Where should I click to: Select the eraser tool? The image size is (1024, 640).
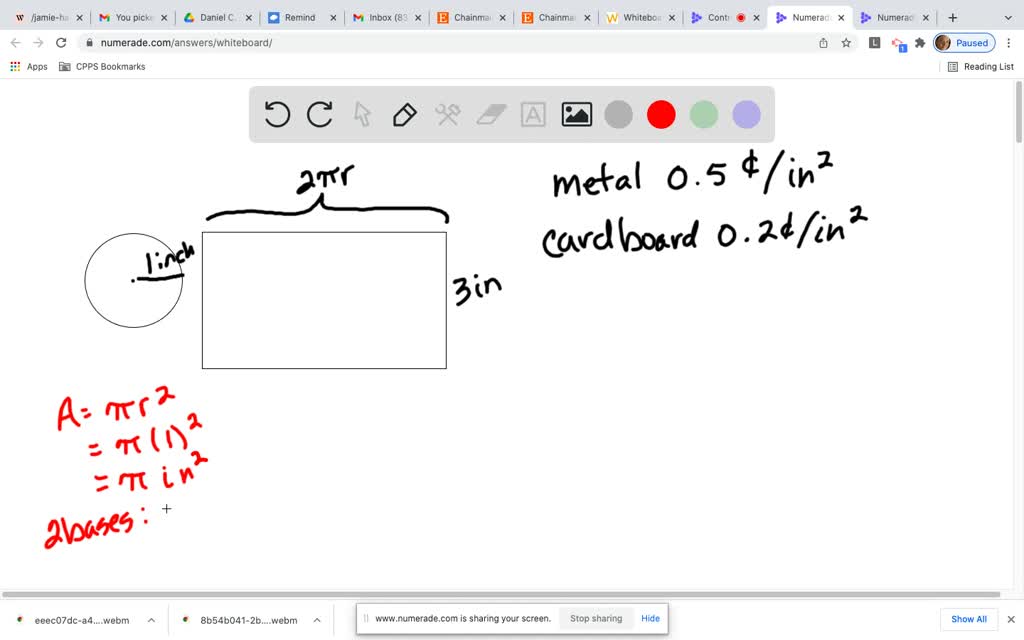tap(490, 114)
